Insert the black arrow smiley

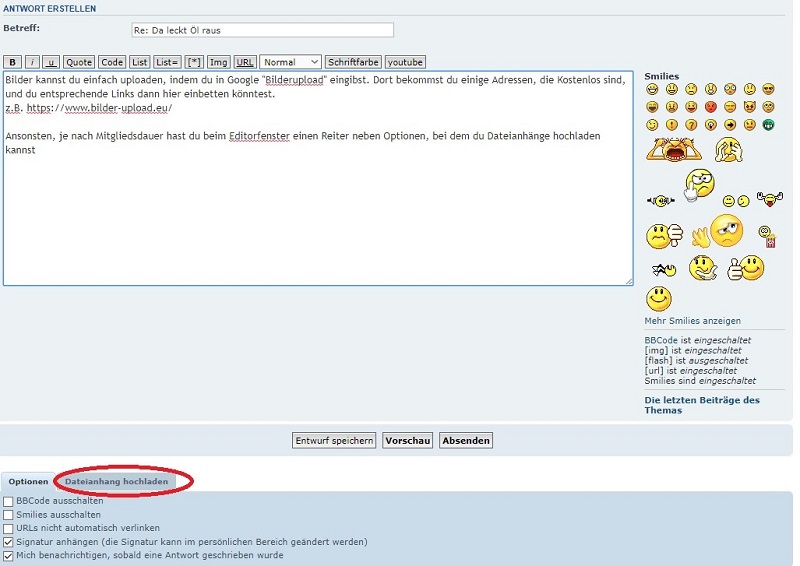click(729, 125)
